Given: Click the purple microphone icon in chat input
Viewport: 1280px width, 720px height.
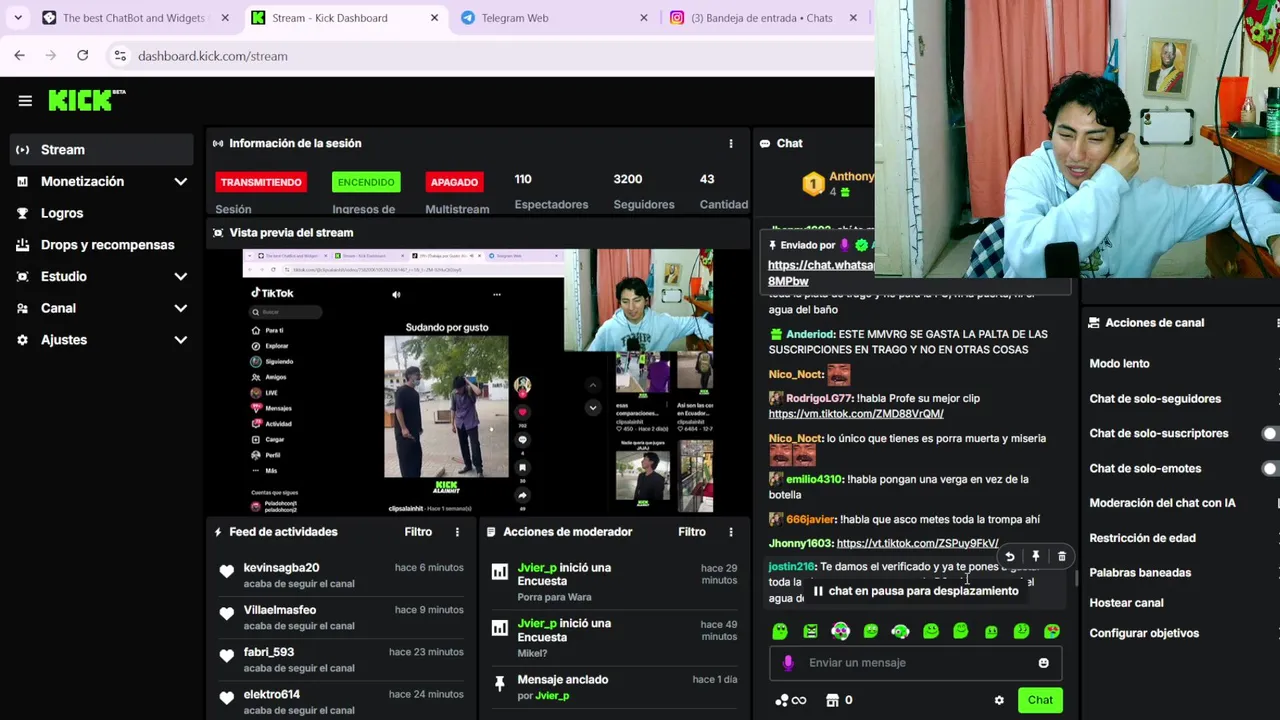Looking at the screenshot, I should pyautogui.click(x=788, y=662).
